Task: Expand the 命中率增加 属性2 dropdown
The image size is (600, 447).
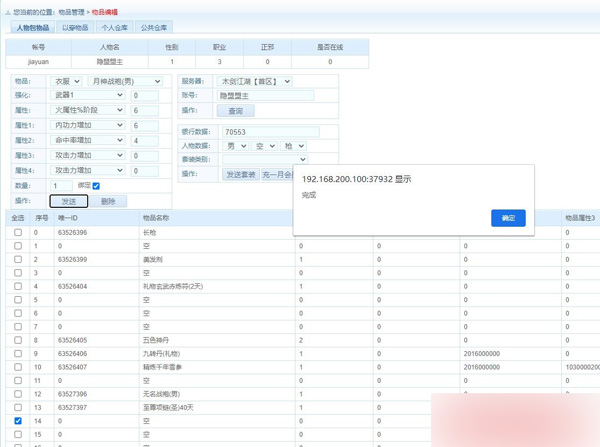Action: tap(88, 140)
